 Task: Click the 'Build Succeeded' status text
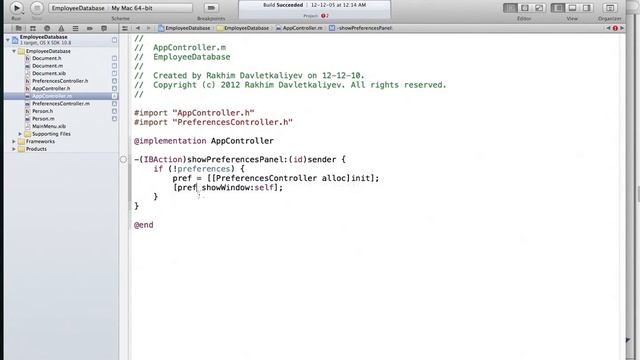[x=283, y=5]
